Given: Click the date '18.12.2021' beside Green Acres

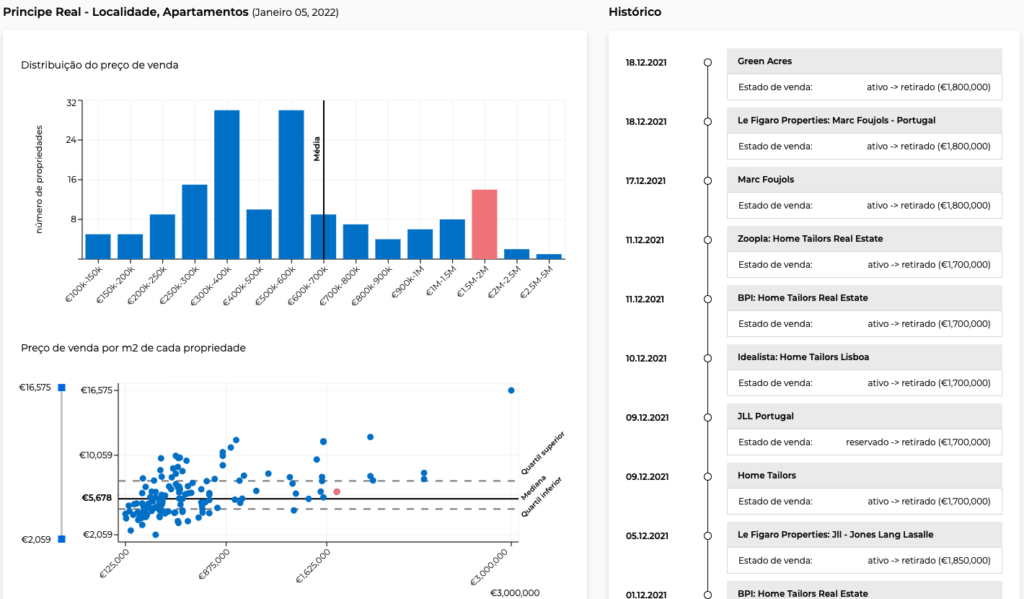Looking at the screenshot, I should point(646,63).
